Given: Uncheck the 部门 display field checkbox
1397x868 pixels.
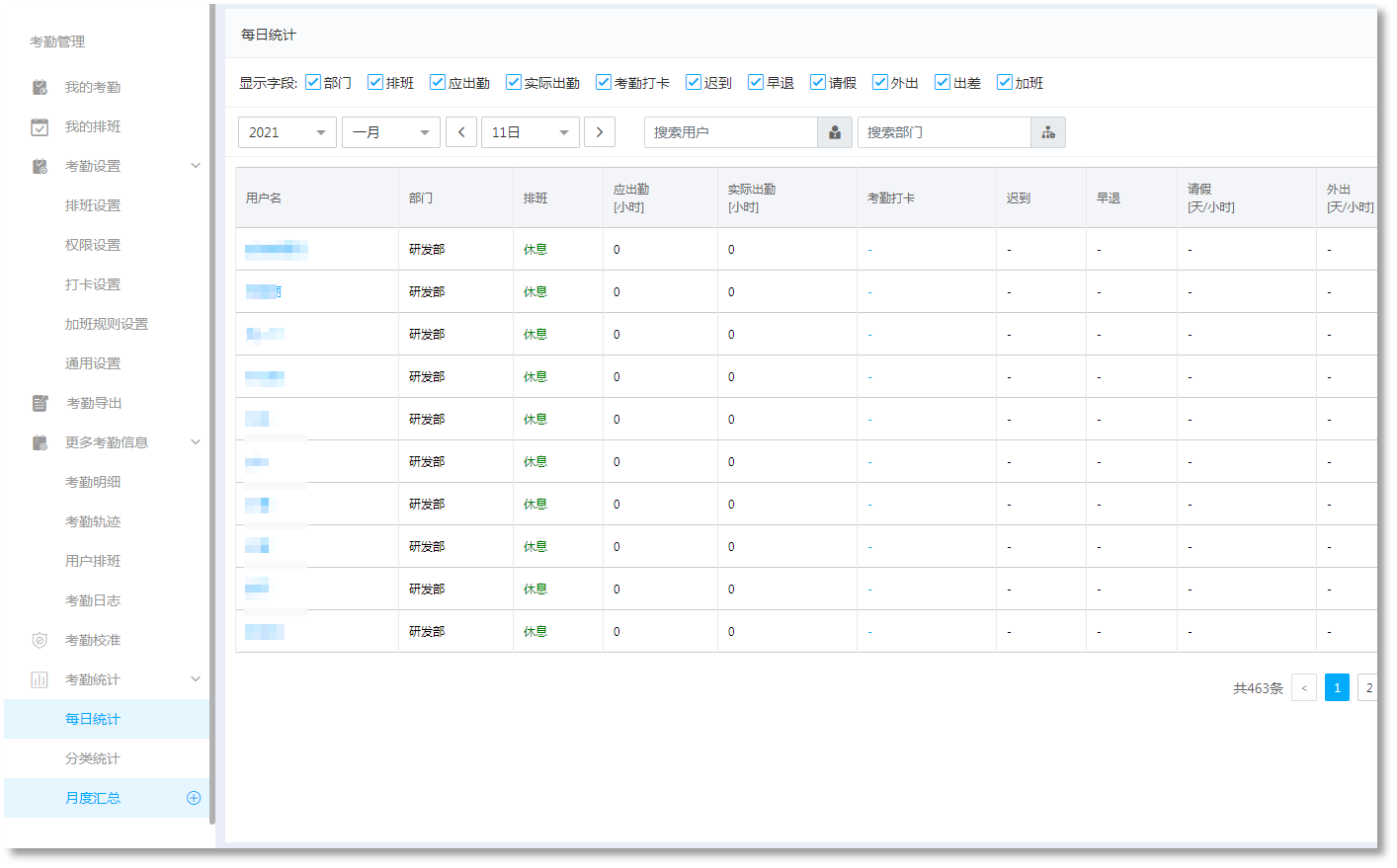Looking at the screenshot, I should [x=313, y=82].
